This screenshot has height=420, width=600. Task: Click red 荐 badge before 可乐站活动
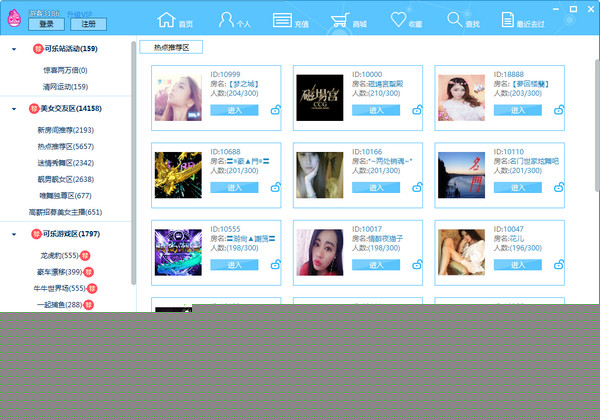(38, 49)
